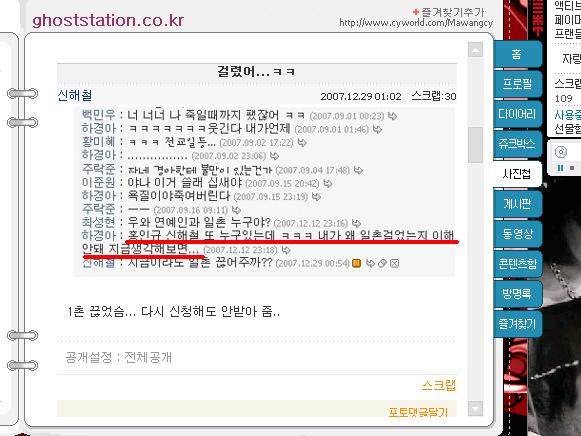Click the orange new-comment badge icon
581x436 pixels.
356,263
